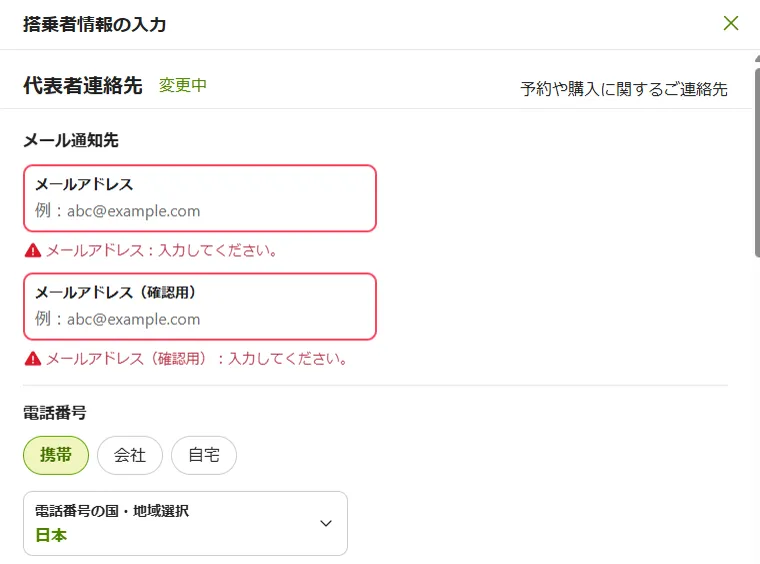Click chevron arrow in country selection box

[x=325, y=523]
